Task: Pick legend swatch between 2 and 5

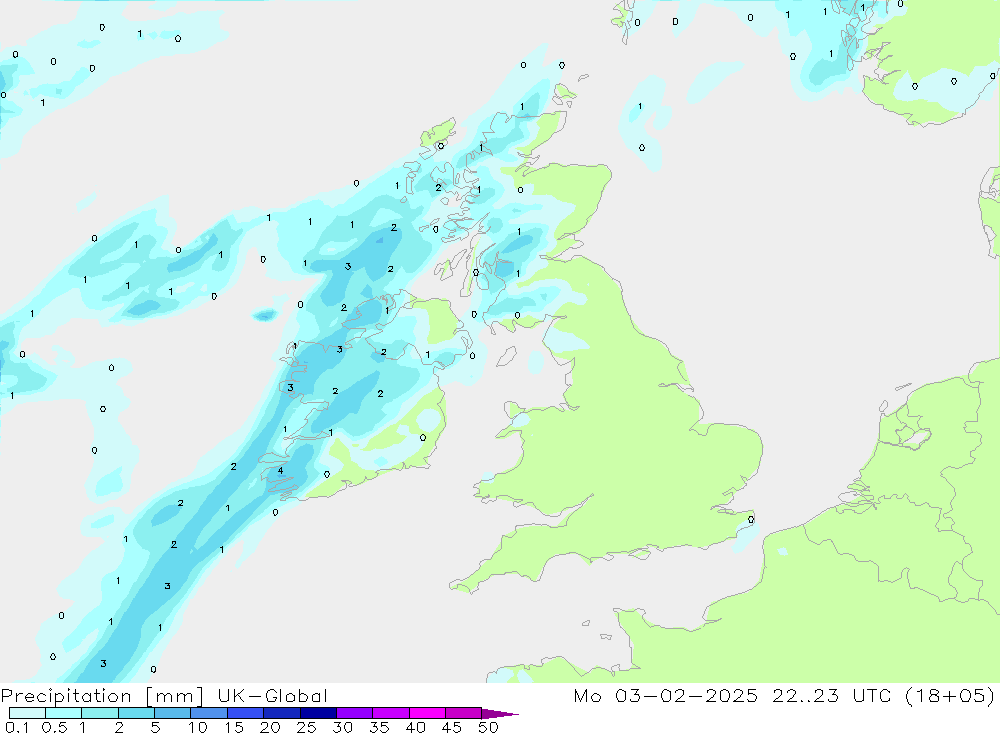Action: coord(136,713)
